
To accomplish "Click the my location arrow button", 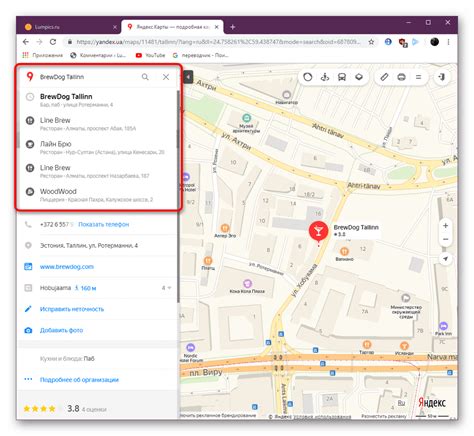I will click(445, 259).
